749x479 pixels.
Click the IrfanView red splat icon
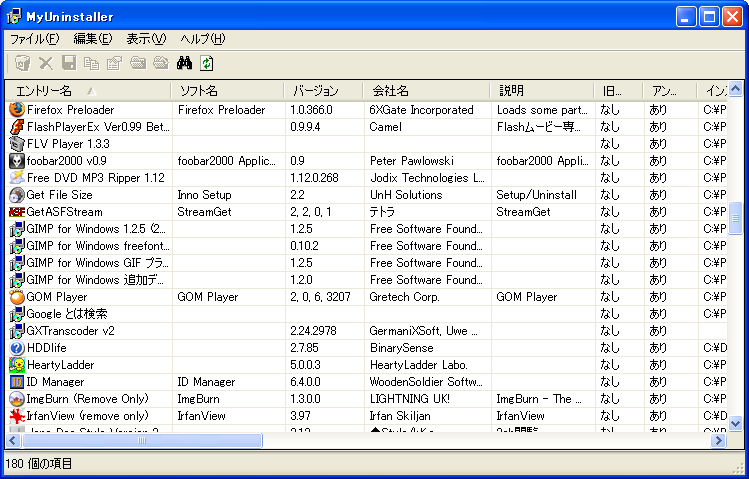[17, 415]
